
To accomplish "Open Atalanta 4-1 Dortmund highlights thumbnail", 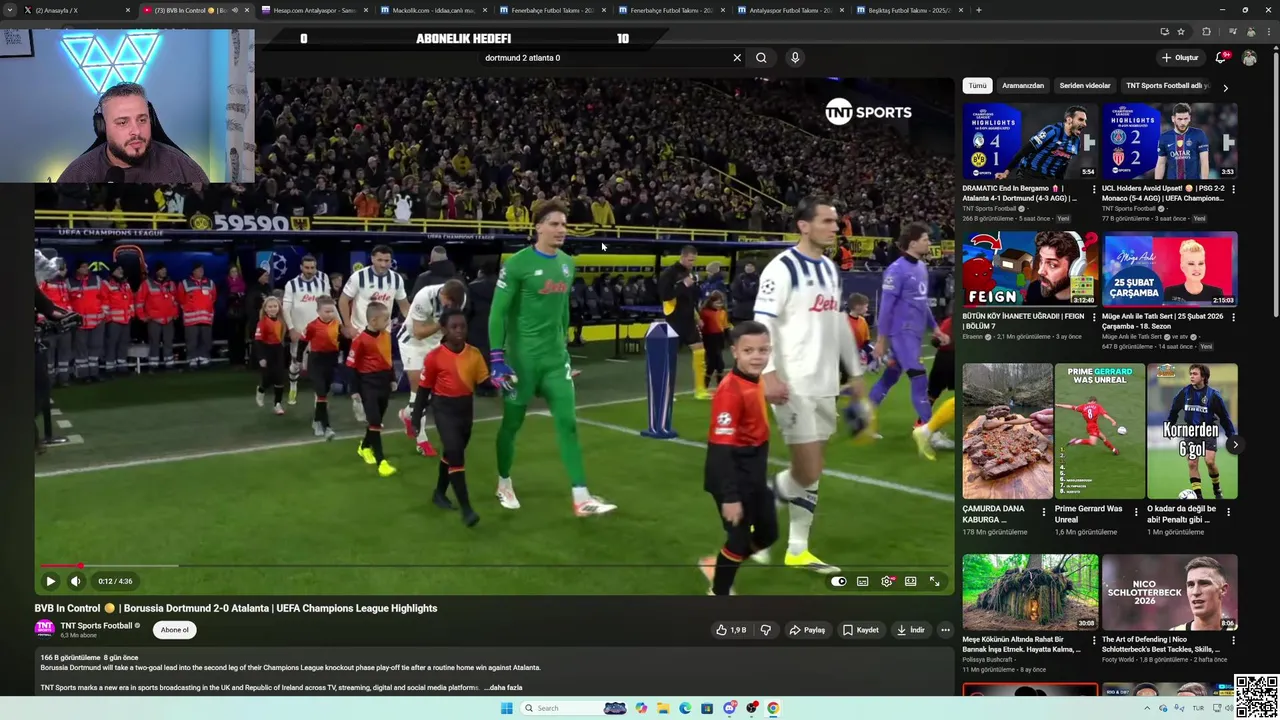I will click(x=1030, y=141).
